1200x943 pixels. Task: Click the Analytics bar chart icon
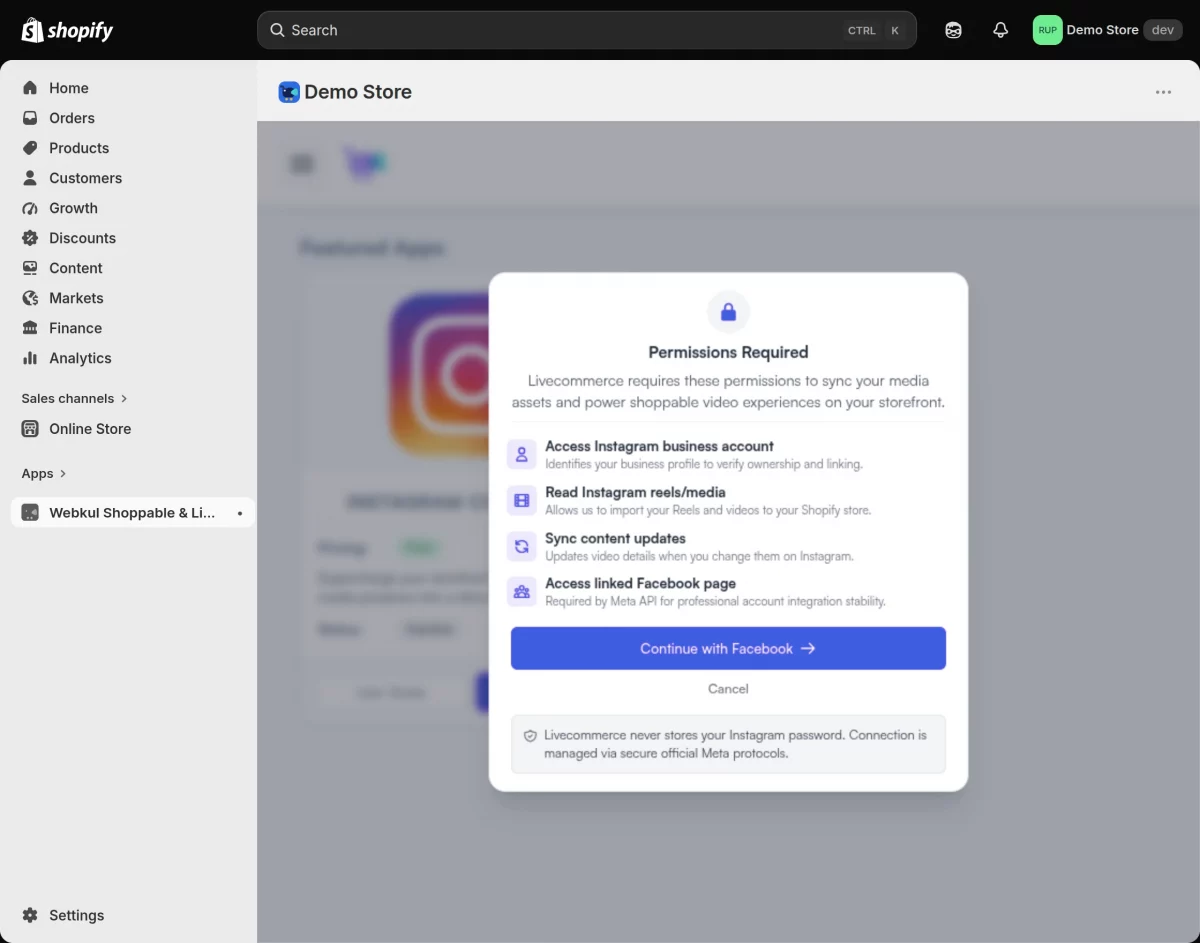(x=30, y=358)
